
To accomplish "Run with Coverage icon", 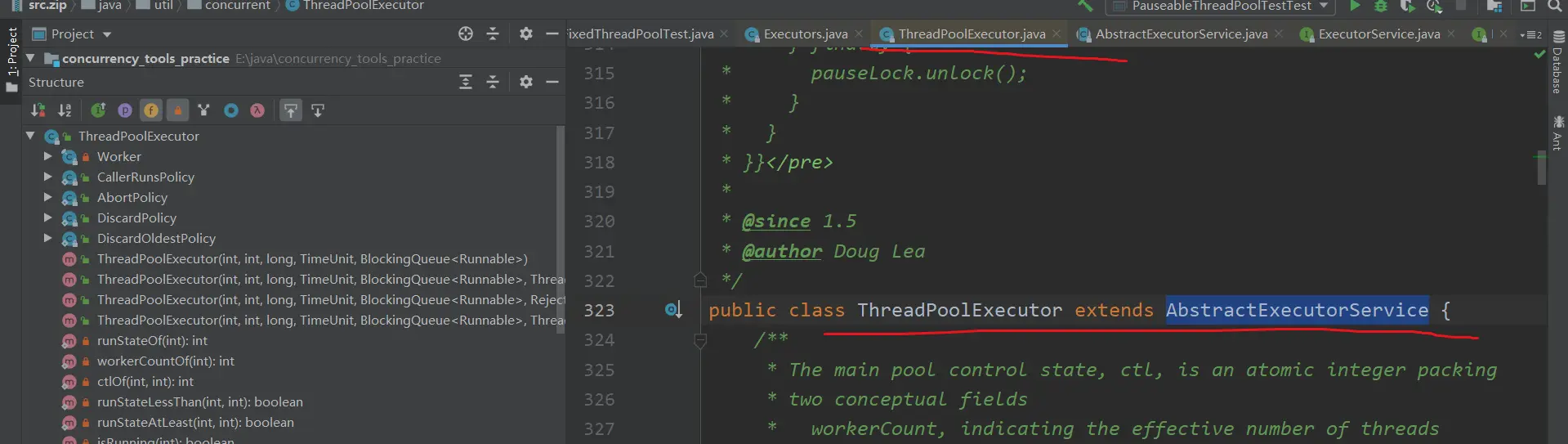I will [x=1407, y=6].
